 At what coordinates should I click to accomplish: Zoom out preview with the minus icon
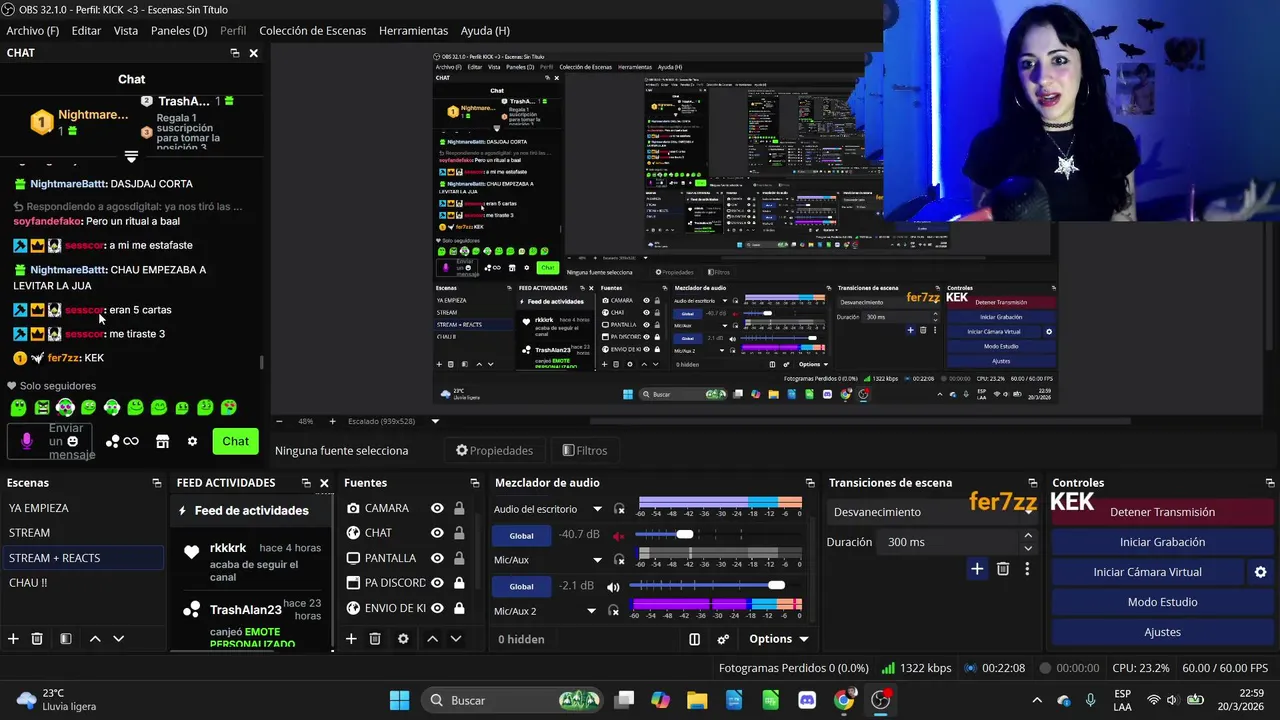[x=278, y=421]
